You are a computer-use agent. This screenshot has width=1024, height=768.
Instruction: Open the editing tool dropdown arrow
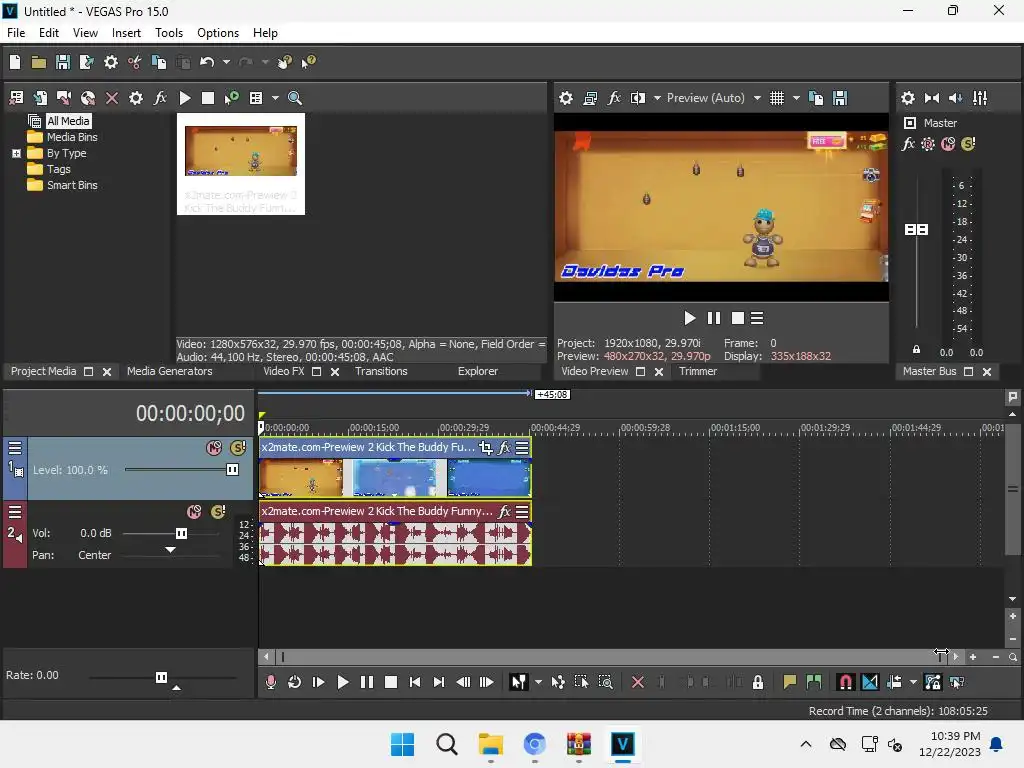[538, 682]
